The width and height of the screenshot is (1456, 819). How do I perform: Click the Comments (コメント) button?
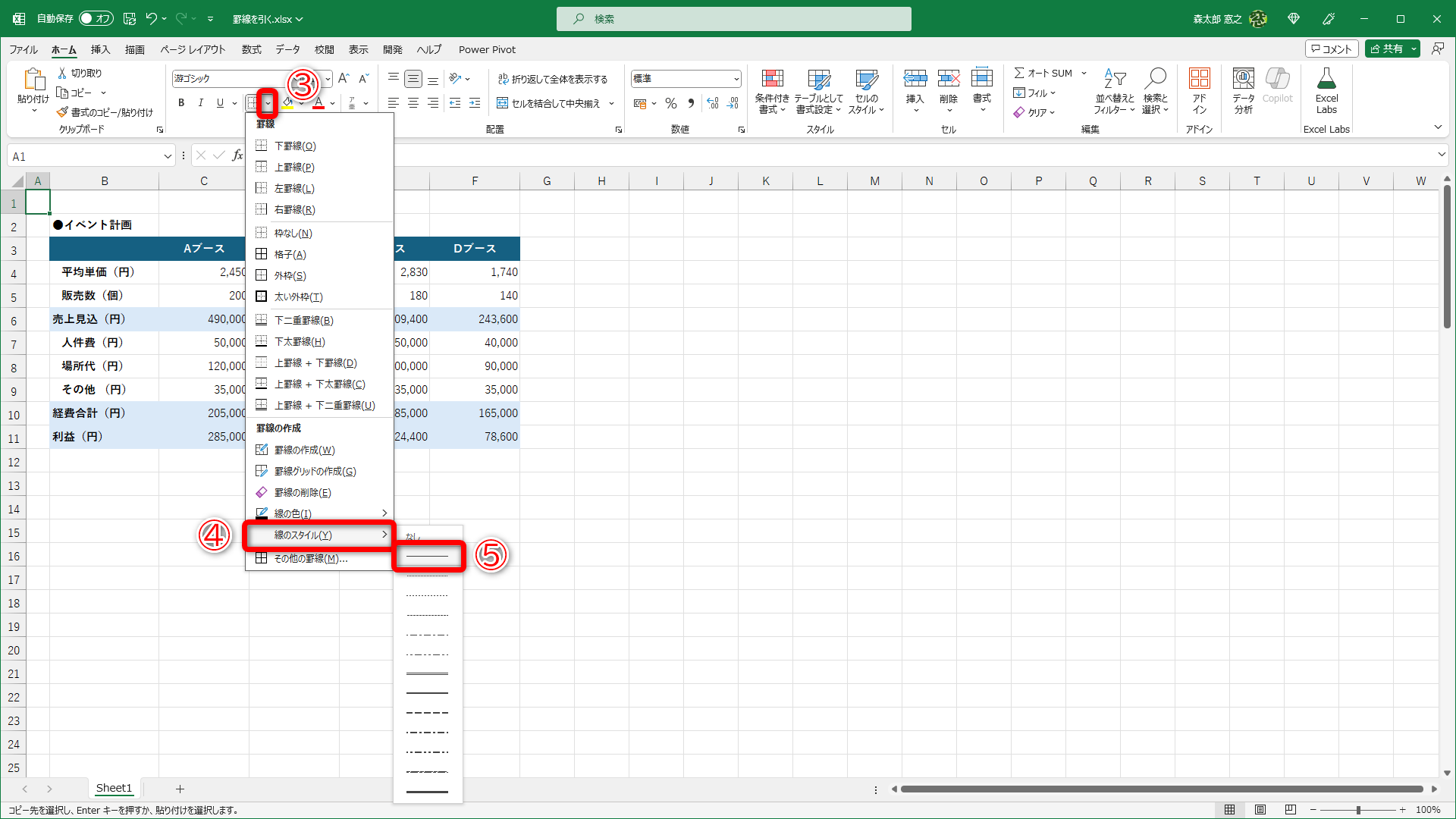[1332, 49]
